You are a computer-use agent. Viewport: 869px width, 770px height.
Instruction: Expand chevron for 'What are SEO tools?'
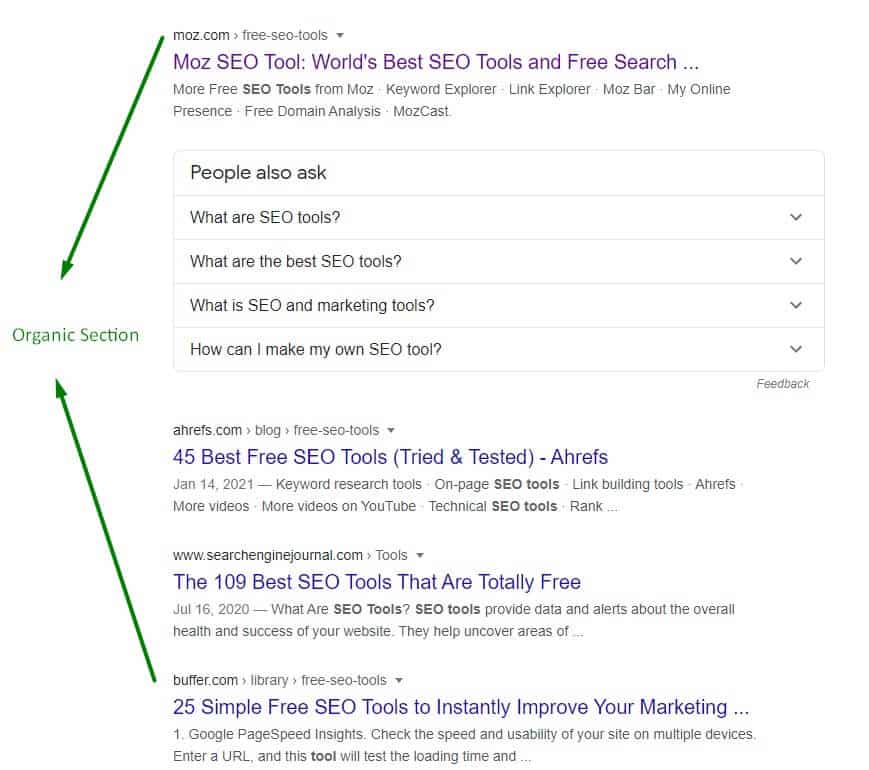pos(796,217)
